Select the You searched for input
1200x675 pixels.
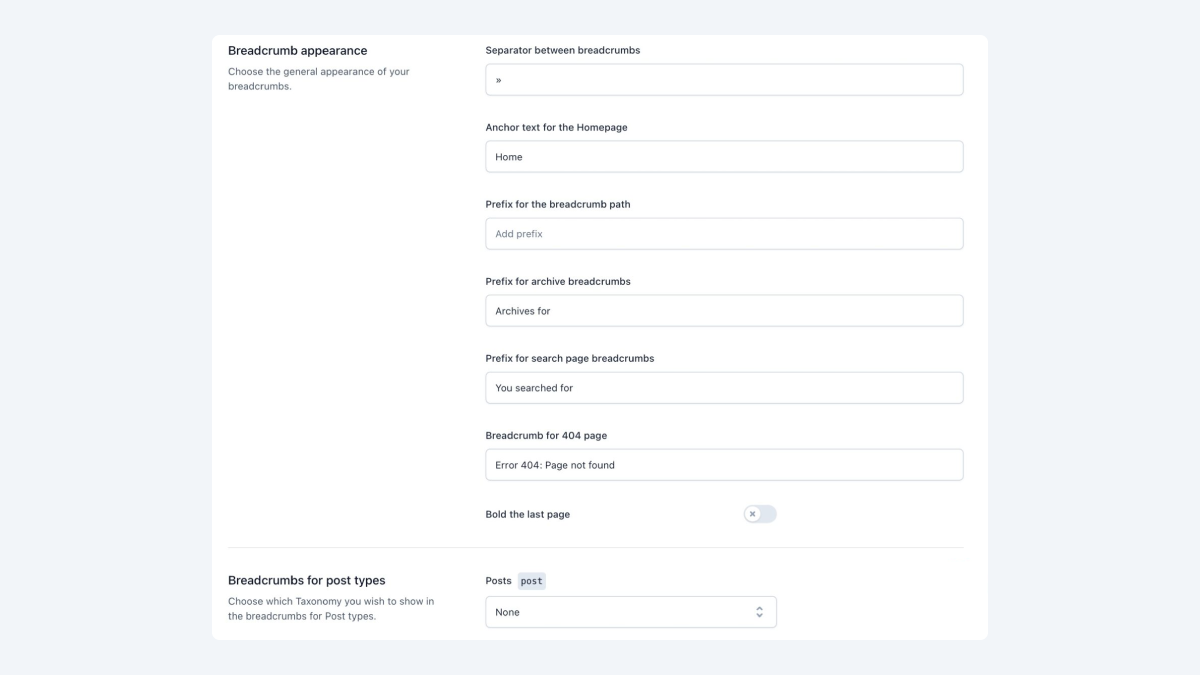pyautogui.click(x=724, y=387)
